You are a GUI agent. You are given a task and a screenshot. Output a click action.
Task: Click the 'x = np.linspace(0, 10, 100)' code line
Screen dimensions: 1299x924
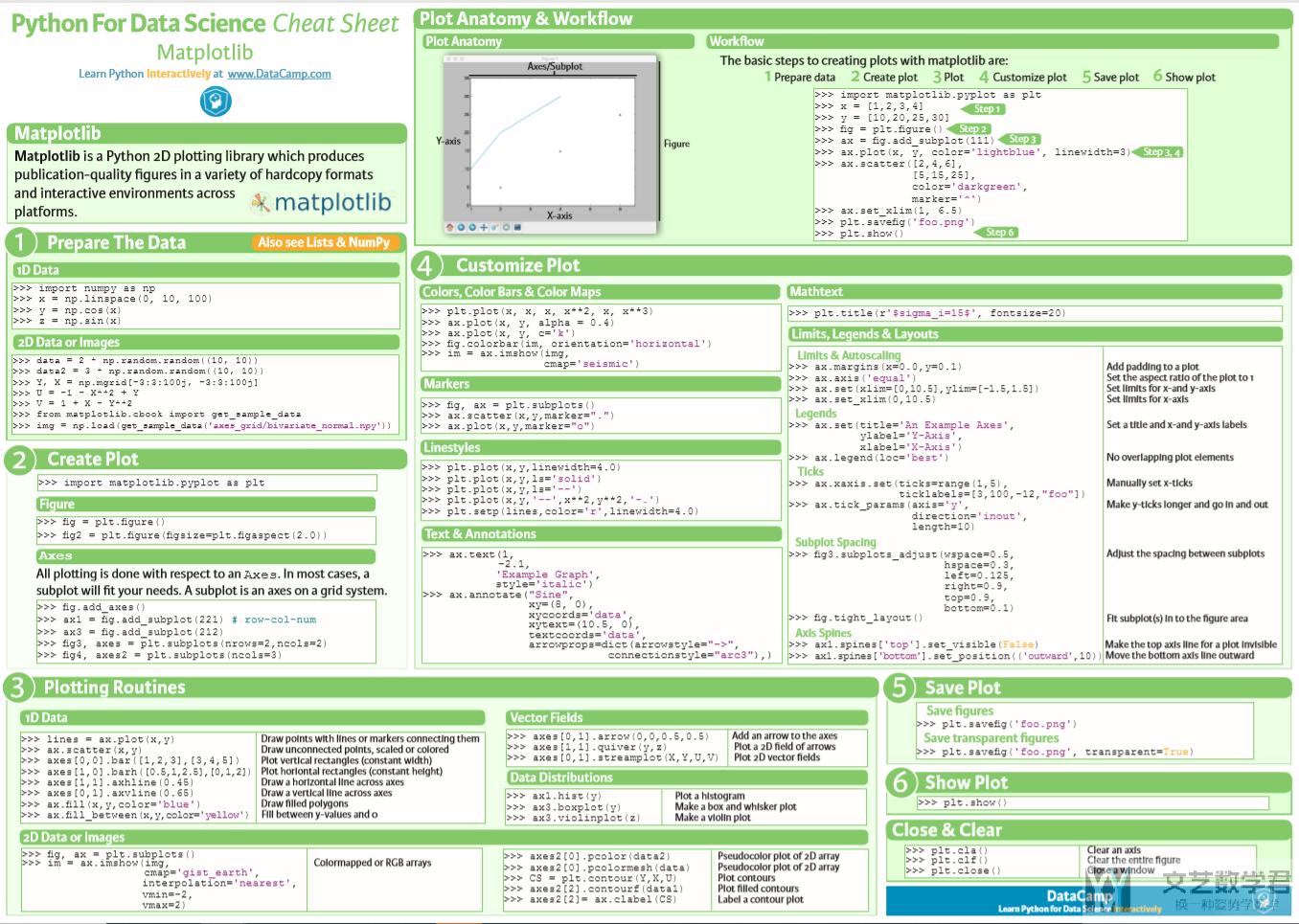click(112, 299)
